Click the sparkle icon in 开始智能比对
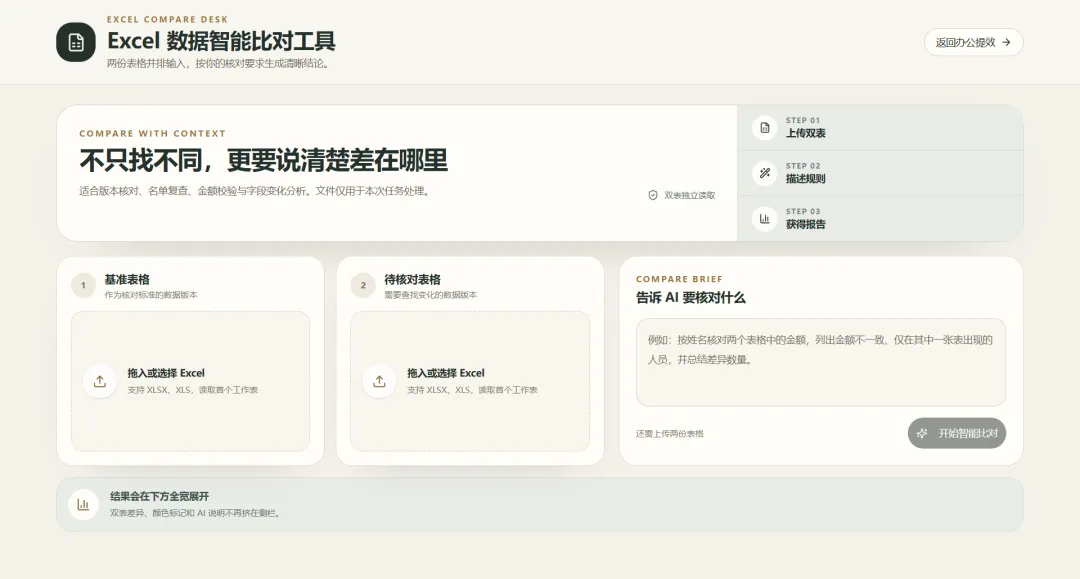The image size is (1080, 579). pyautogui.click(x=922, y=433)
